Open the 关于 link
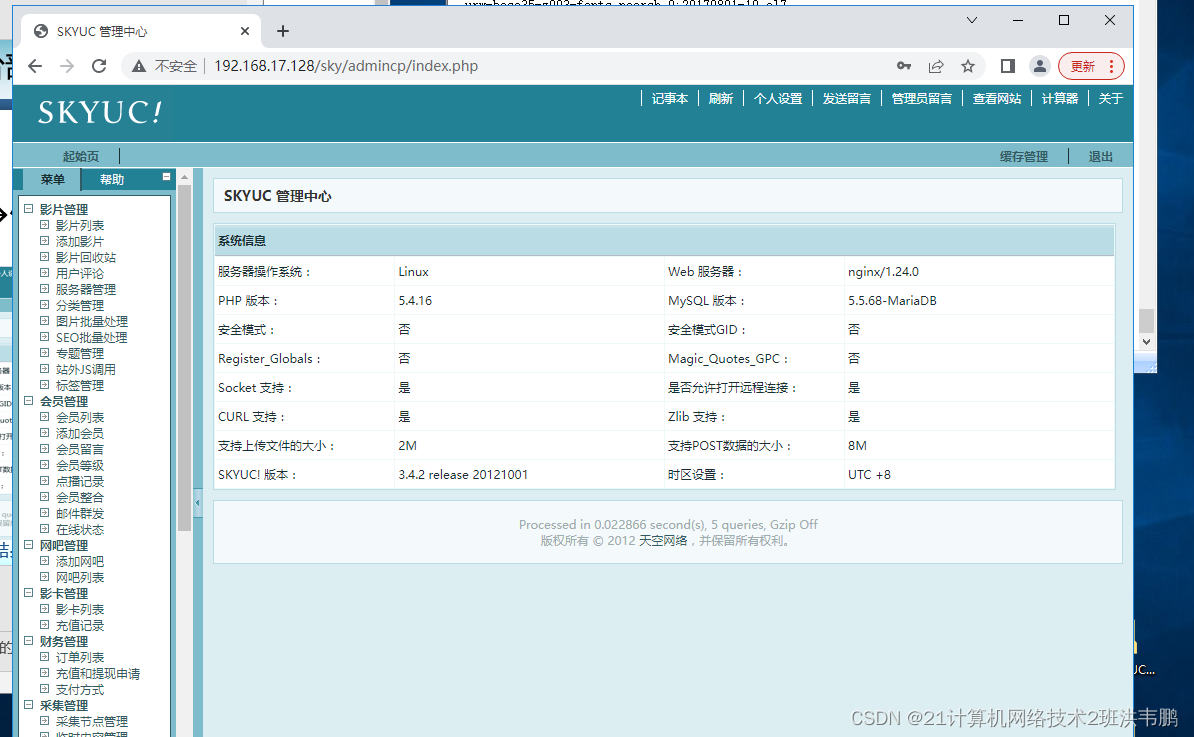This screenshot has height=737, width=1194. [x=1110, y=98]
